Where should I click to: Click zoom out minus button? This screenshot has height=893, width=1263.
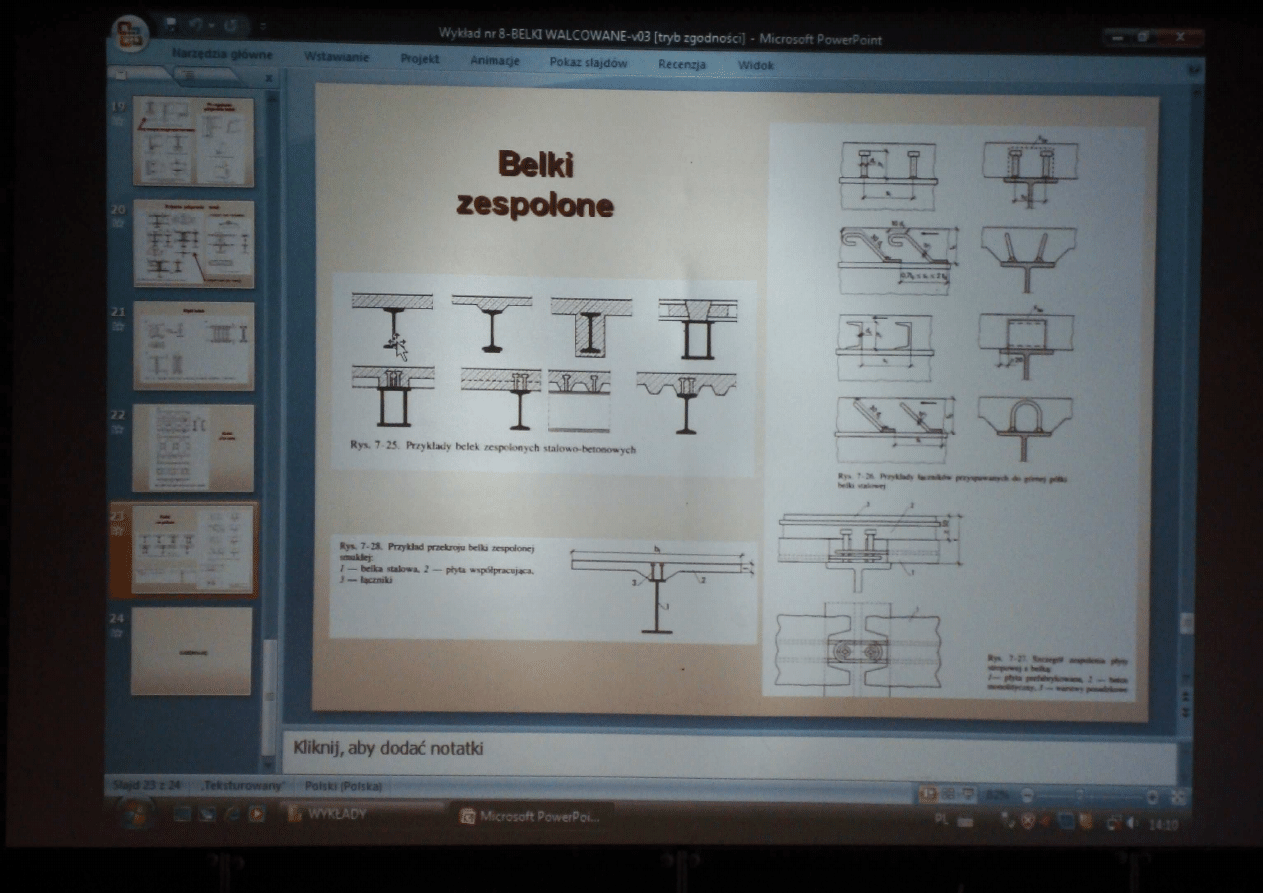[1026, 796]
